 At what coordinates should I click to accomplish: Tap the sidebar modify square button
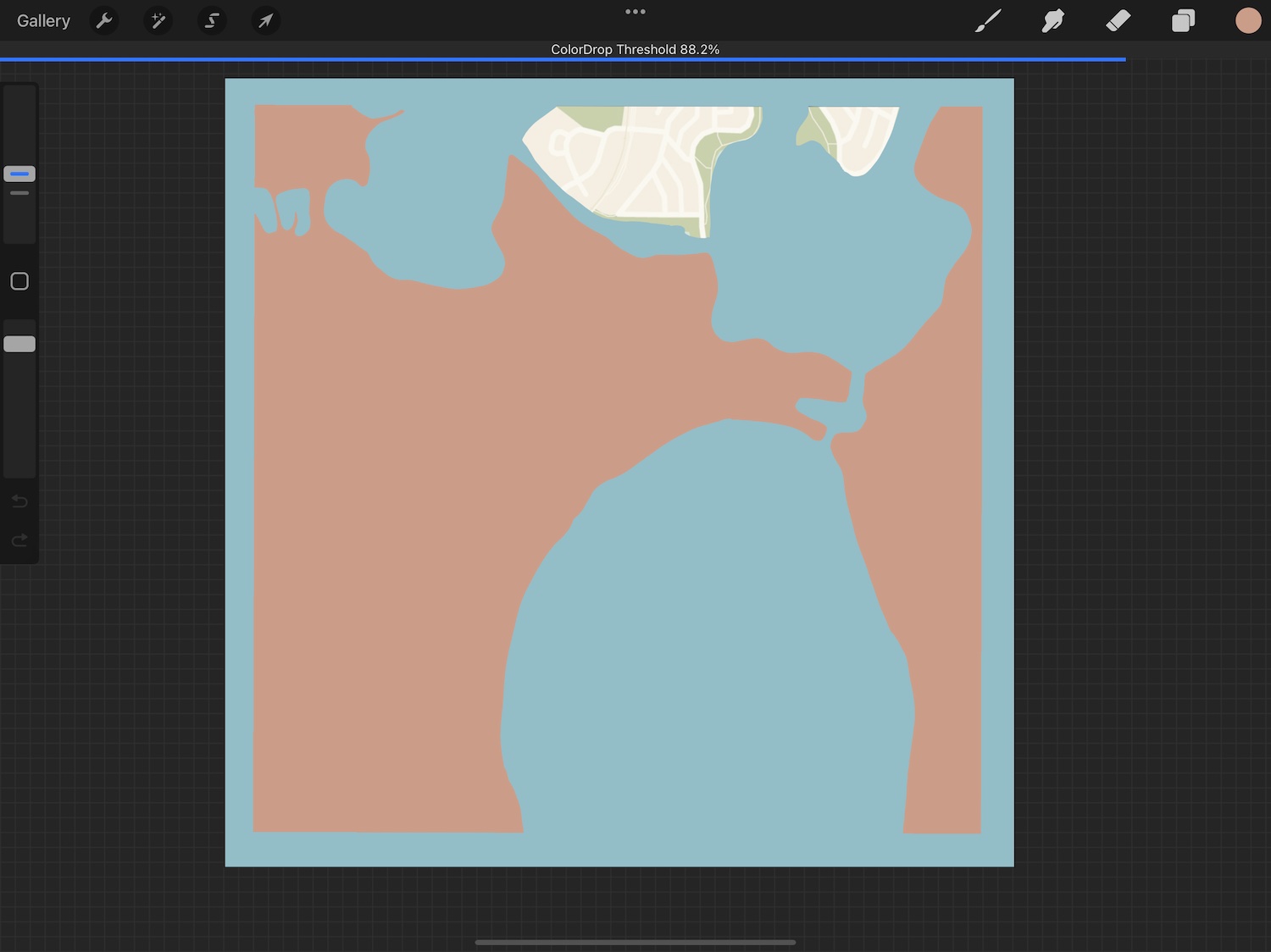[x=19, y=280]
